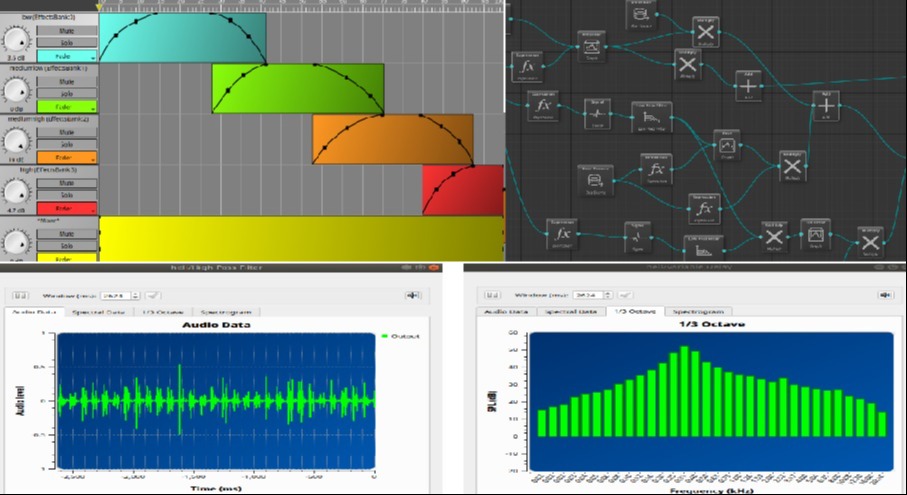Switch to Spectral Data tab in left window
The image size is (907, 495).
coord(96,313)
